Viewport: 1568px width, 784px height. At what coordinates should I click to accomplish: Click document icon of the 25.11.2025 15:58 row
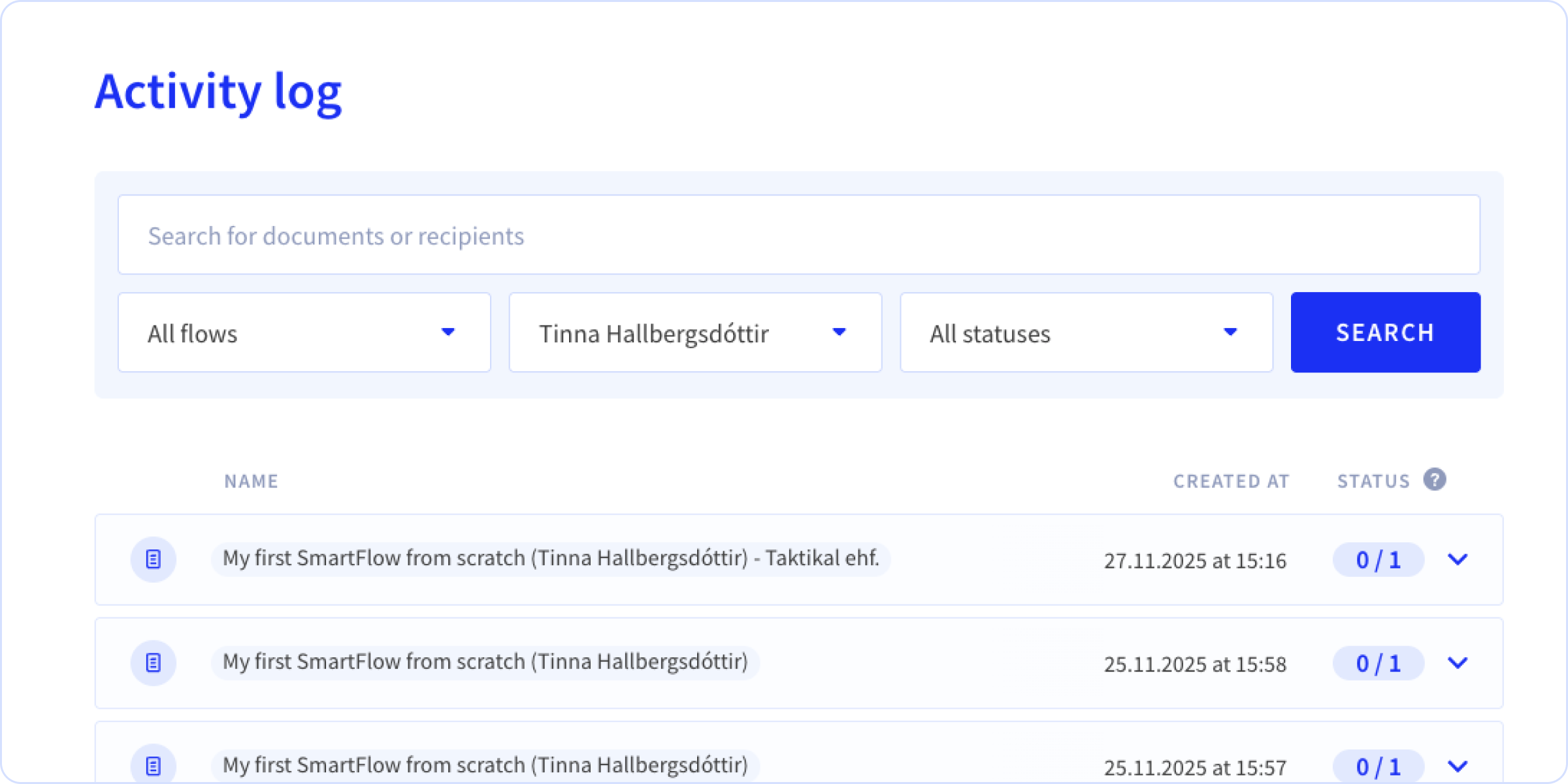pos(154,662)
